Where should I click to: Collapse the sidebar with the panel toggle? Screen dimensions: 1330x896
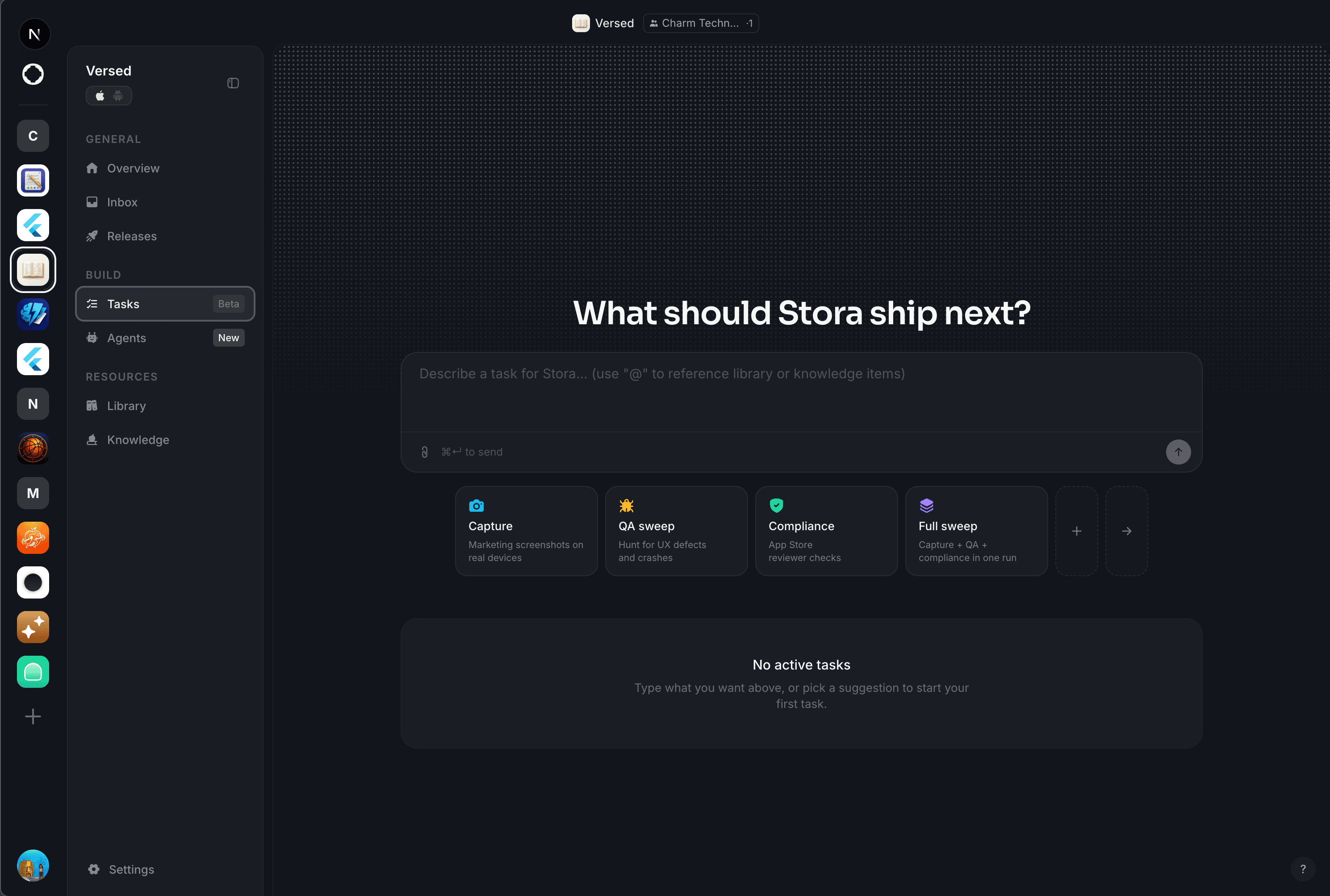[233, 83]
